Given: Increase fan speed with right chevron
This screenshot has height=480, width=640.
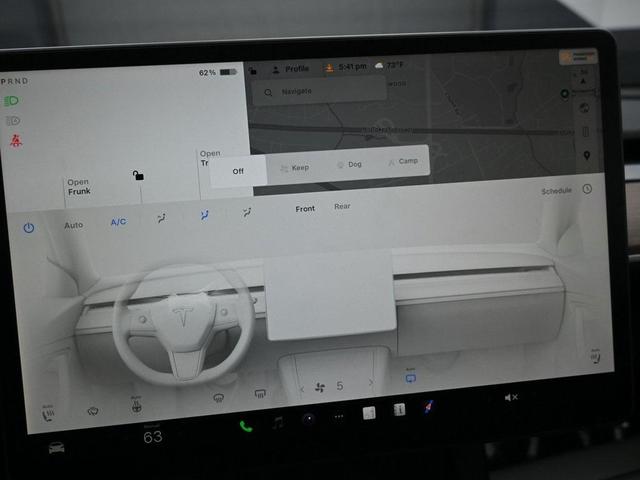Looking at the screenshot, I should pos(371,383).
